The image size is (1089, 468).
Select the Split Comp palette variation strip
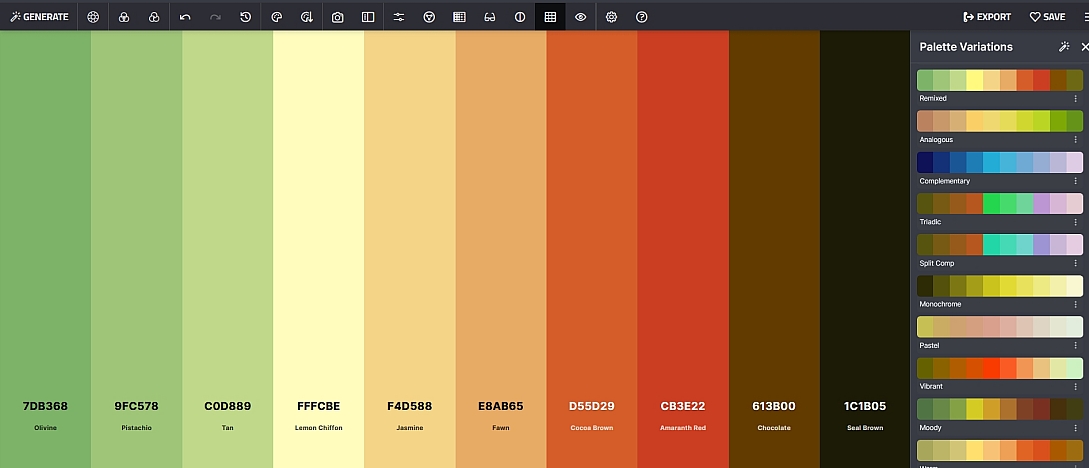999,244
